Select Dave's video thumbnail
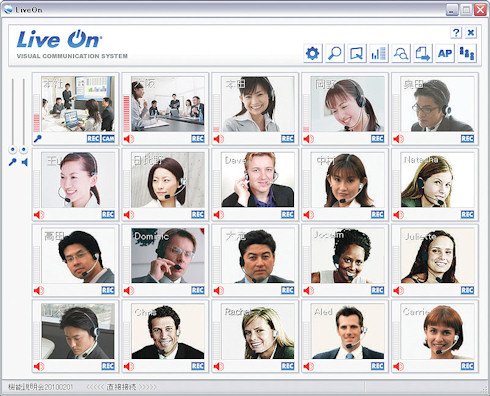This screenshot has height=396, width=490. pyautogui.click(x=258, y=180)
